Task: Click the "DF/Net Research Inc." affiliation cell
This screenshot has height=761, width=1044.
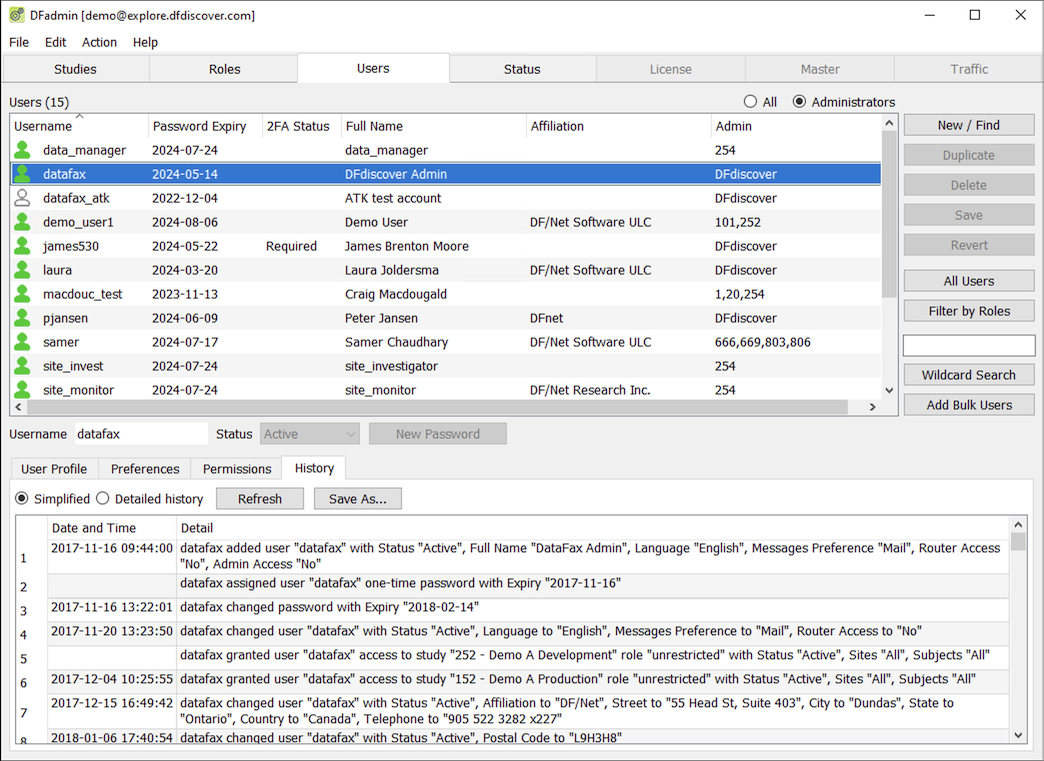Action: 589,390
